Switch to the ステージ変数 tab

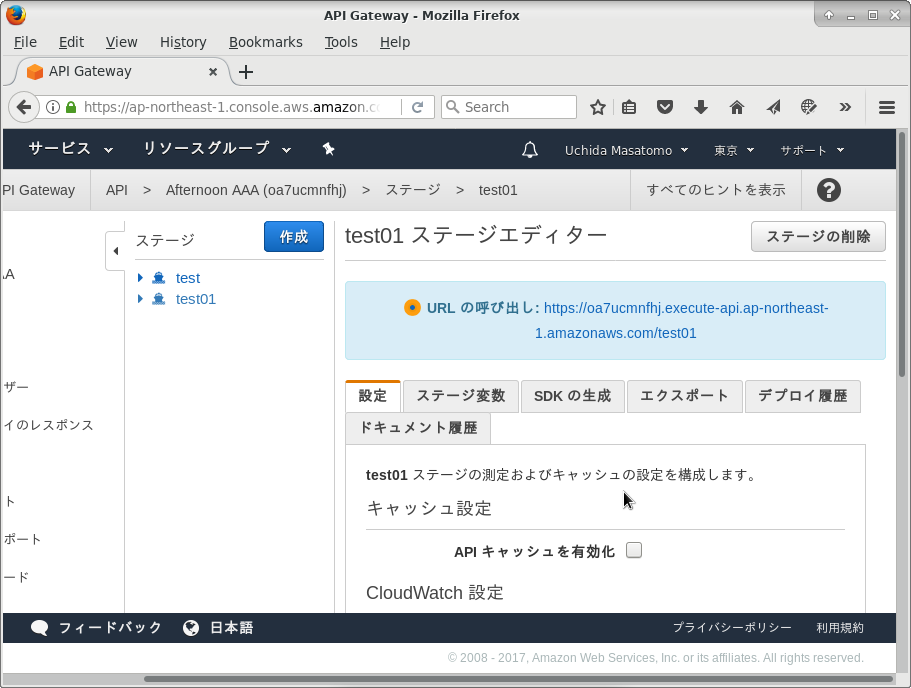click(x=461, y=396)
